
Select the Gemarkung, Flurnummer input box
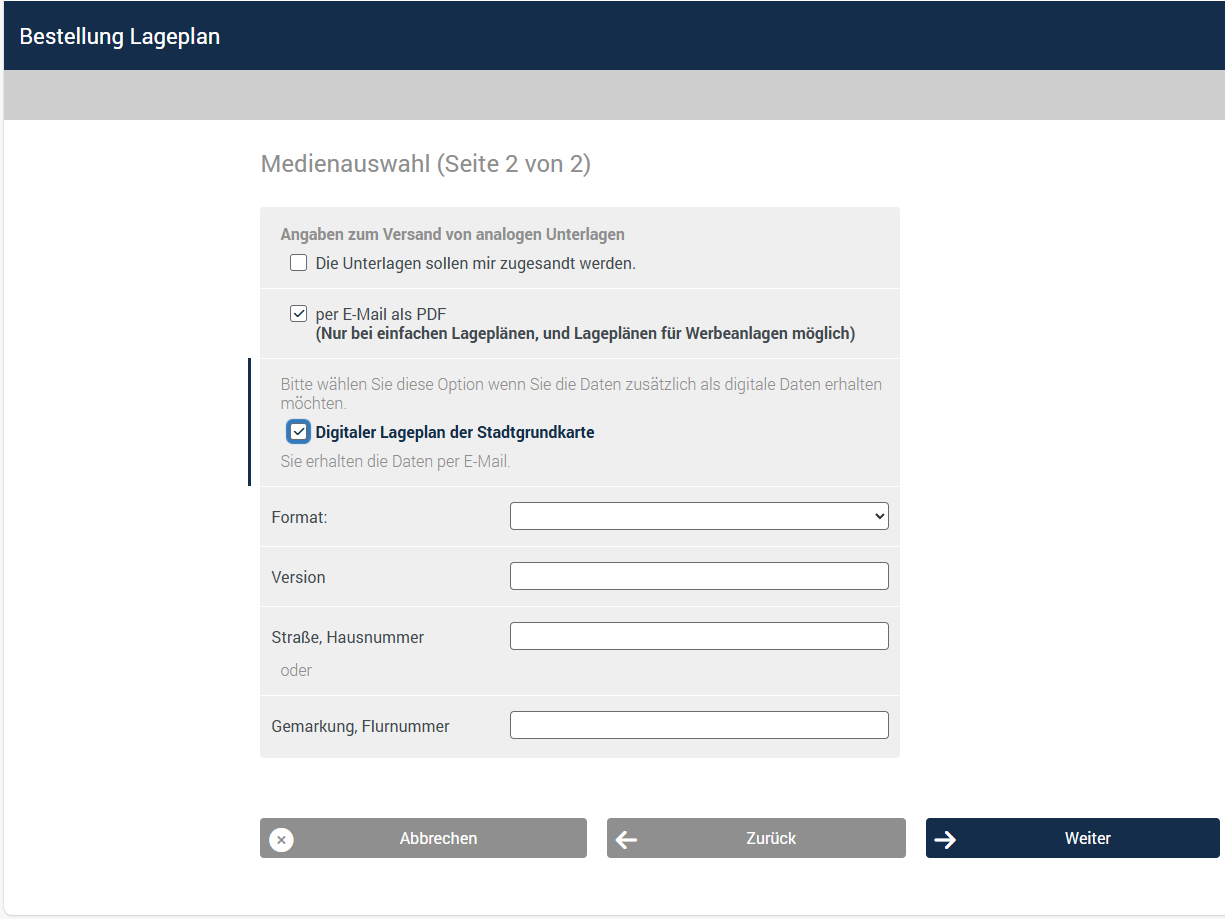tap(698, 725)
